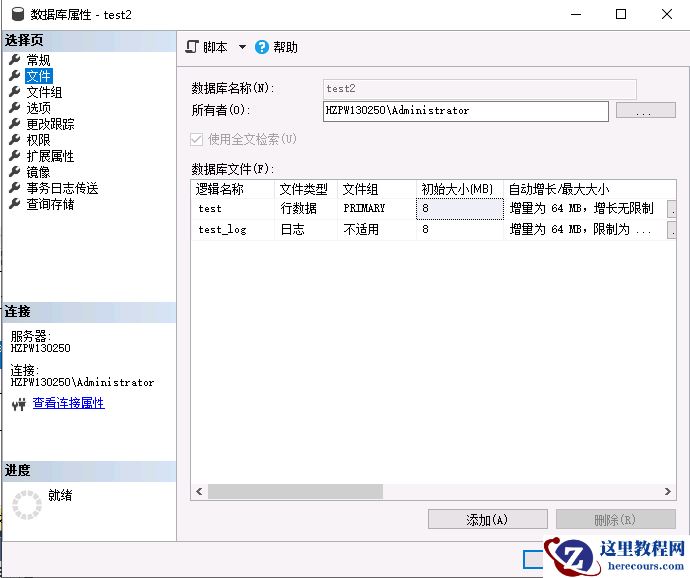The height and width of the screenshot is (578, 690).
Task: Click the 脚本 toolbar button
Action: pos(207,47)
